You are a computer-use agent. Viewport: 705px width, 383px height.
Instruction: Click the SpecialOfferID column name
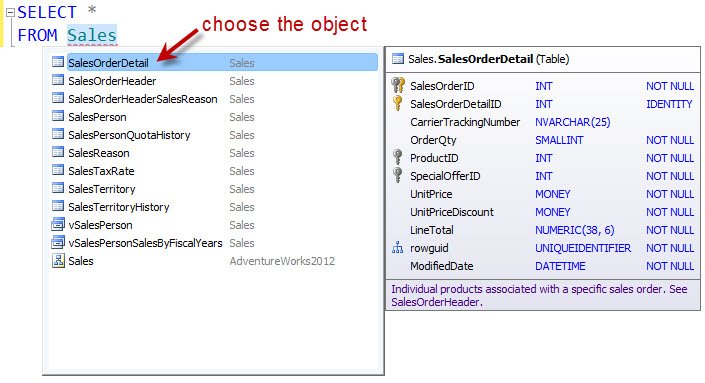[445, 176]
